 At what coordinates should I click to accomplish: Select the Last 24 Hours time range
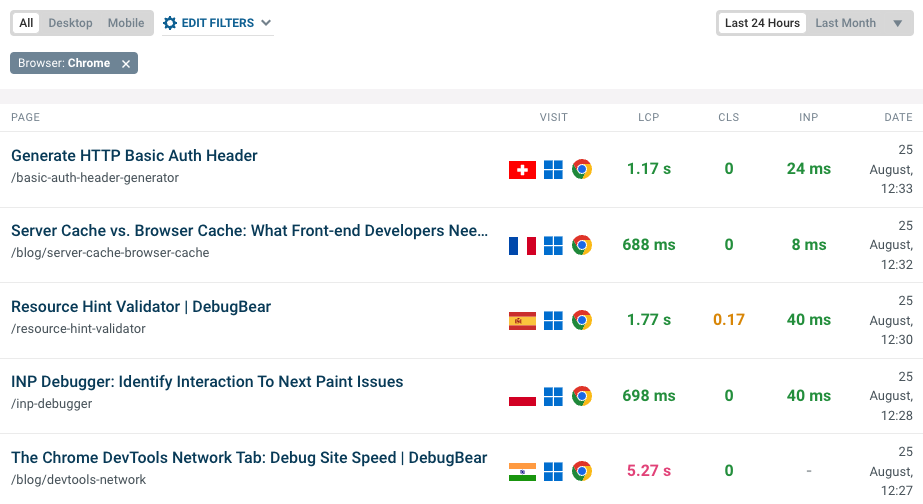tap(762, 23)
